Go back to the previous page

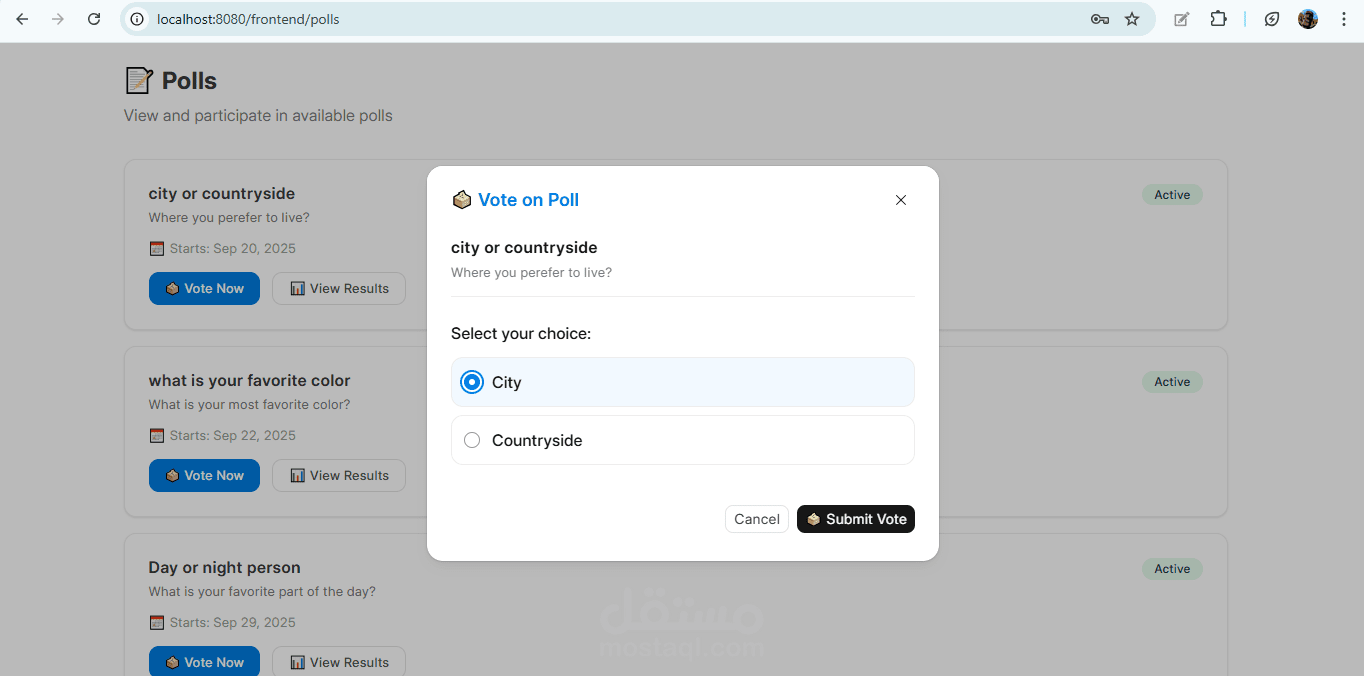[22, 19]
